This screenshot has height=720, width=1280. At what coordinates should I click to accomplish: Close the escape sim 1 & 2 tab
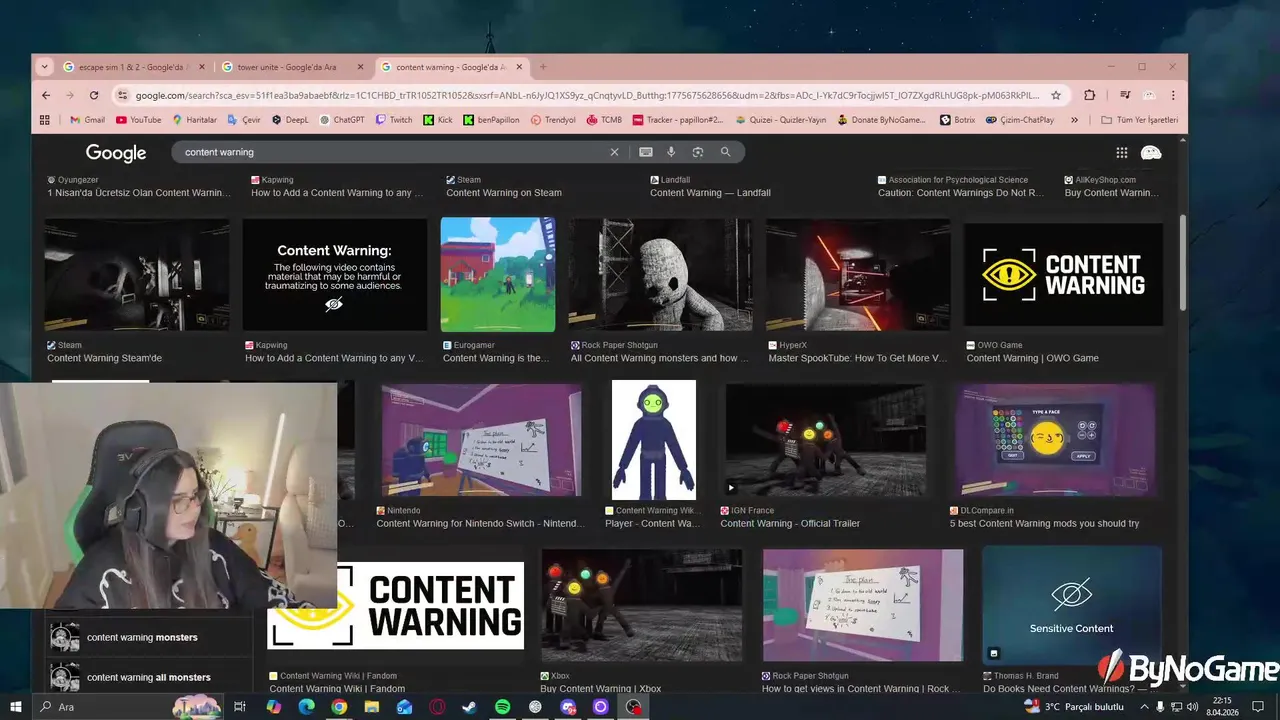coord(201,67)
